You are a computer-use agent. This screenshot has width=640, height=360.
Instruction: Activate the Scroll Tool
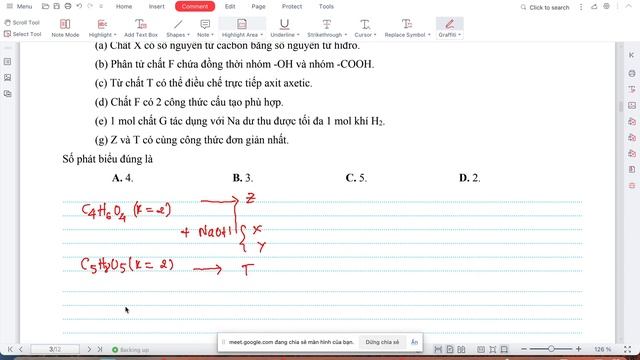(x=22, y=22)
